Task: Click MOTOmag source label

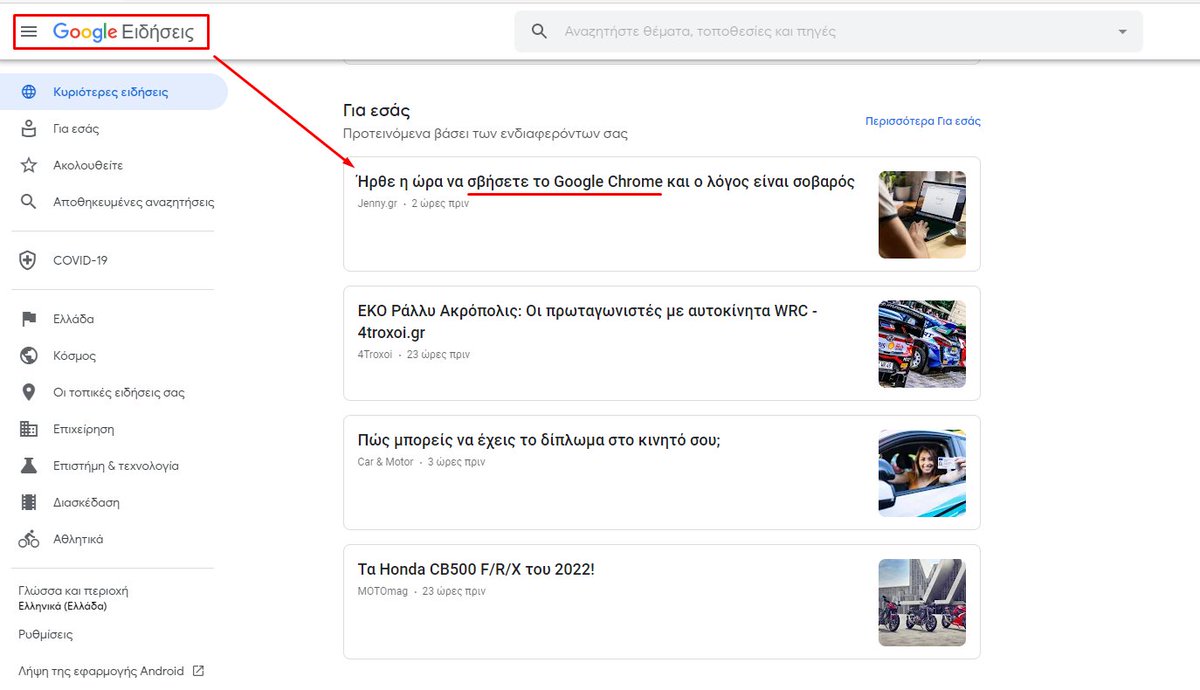Action: click(x=382, y=591)
